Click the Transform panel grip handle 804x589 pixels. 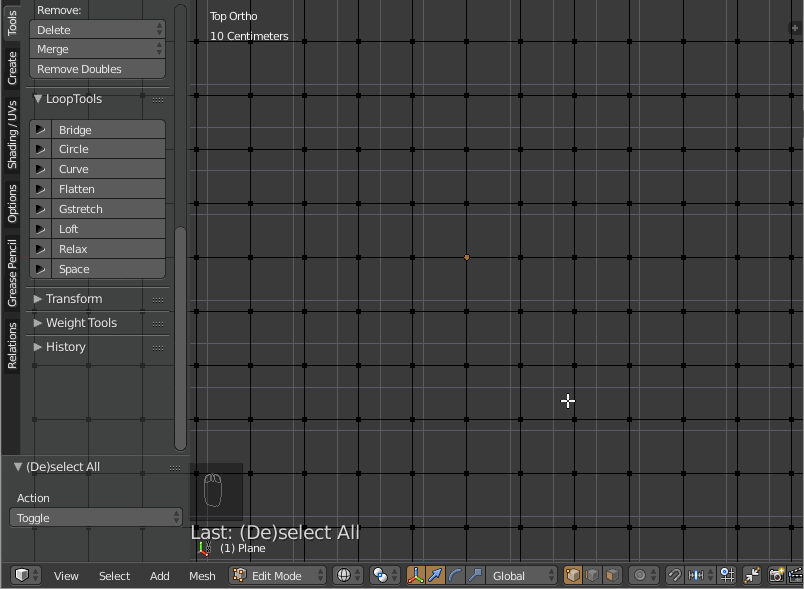[158, 300]
